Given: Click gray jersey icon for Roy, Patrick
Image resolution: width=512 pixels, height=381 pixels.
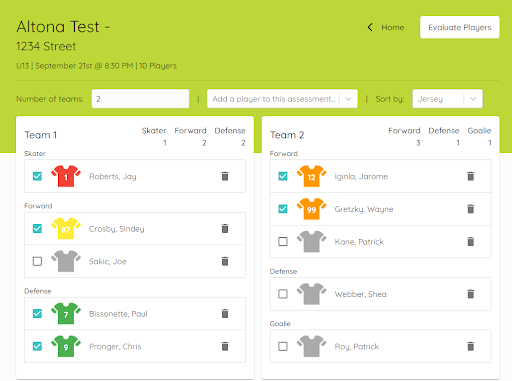Looking at the screenshot, I should point(311,346).
